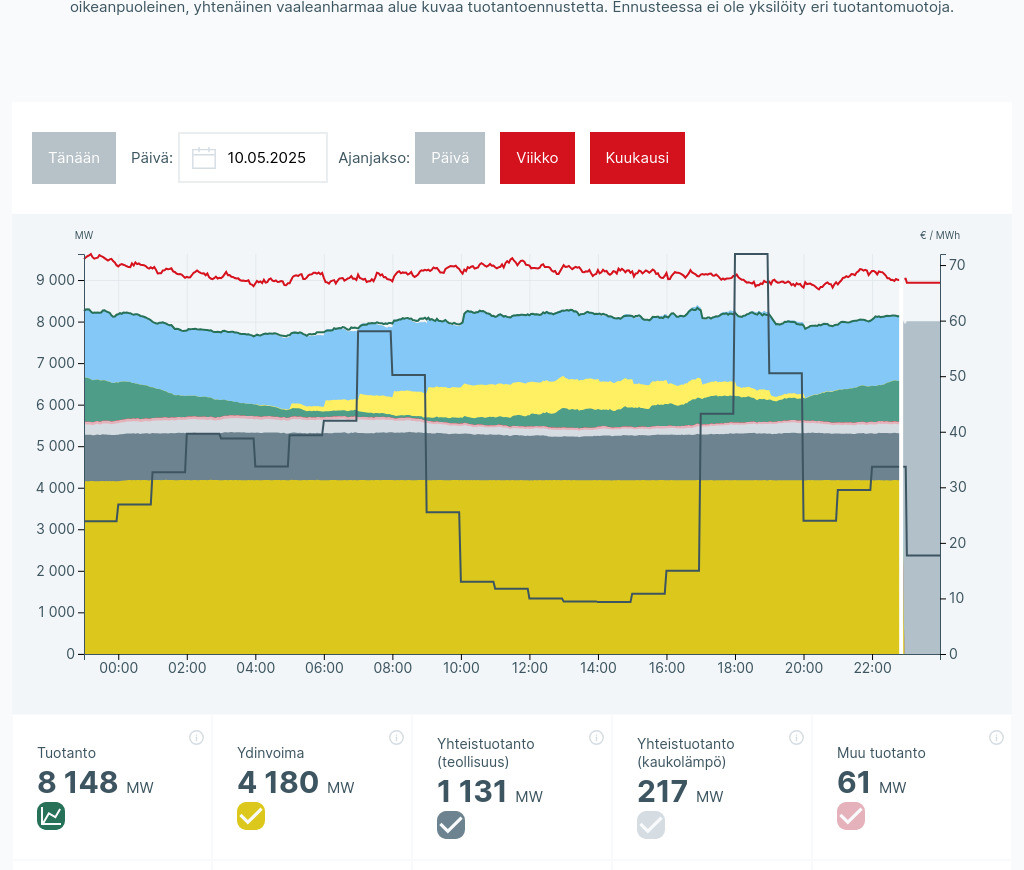Disable the pink Muu tuotanto checkbox
The width and height of the screenshot is (1024, 870).
tap(851, 816)
